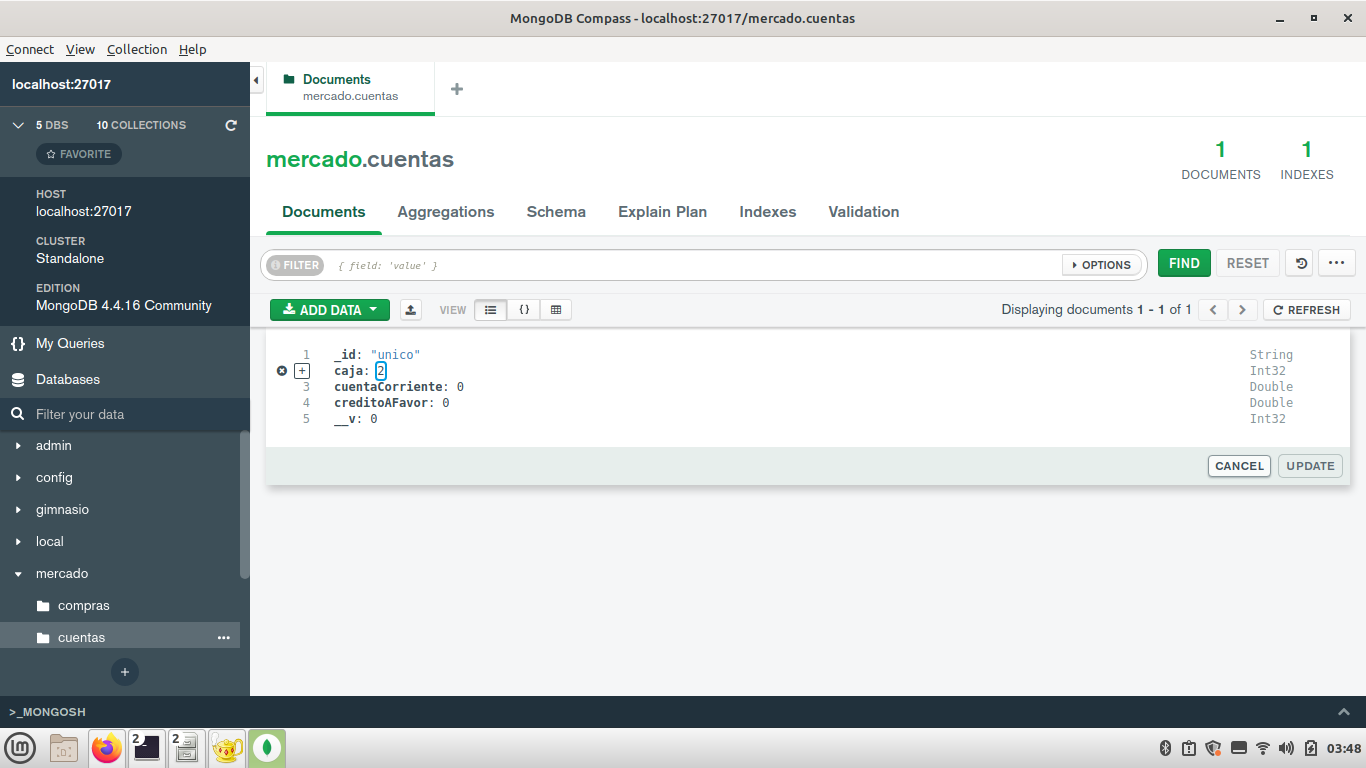
Task: Open the terminal taskbar item
Action: [146, 748]
